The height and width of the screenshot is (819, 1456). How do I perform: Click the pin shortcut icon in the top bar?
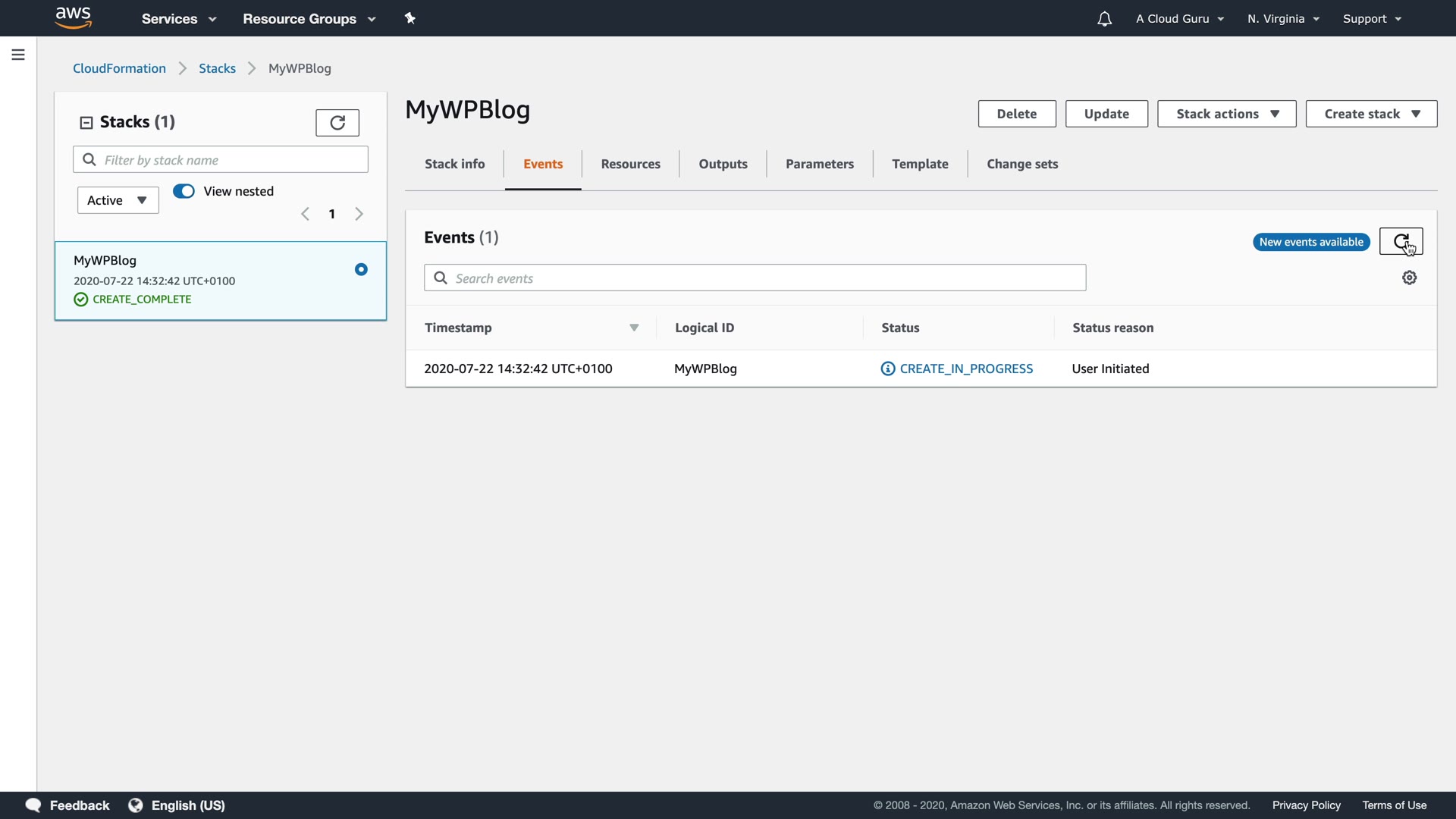(410, 18)
